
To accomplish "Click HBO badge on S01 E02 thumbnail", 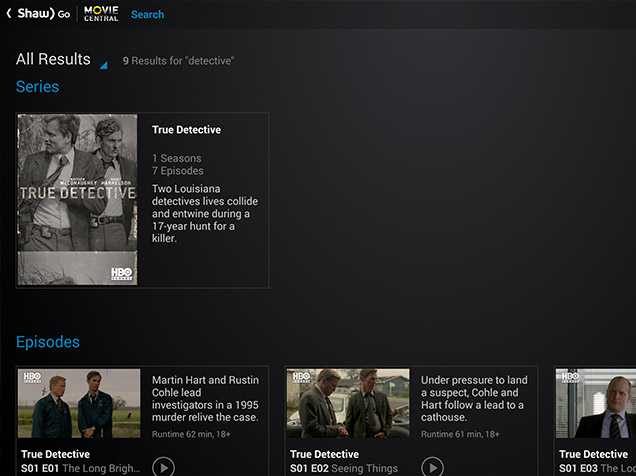I will 300,378.
